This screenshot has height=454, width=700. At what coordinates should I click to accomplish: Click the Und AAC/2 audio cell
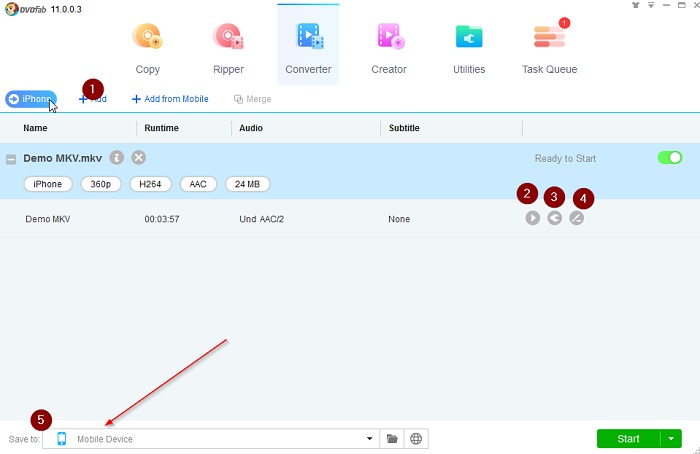(x=262, y=219)
